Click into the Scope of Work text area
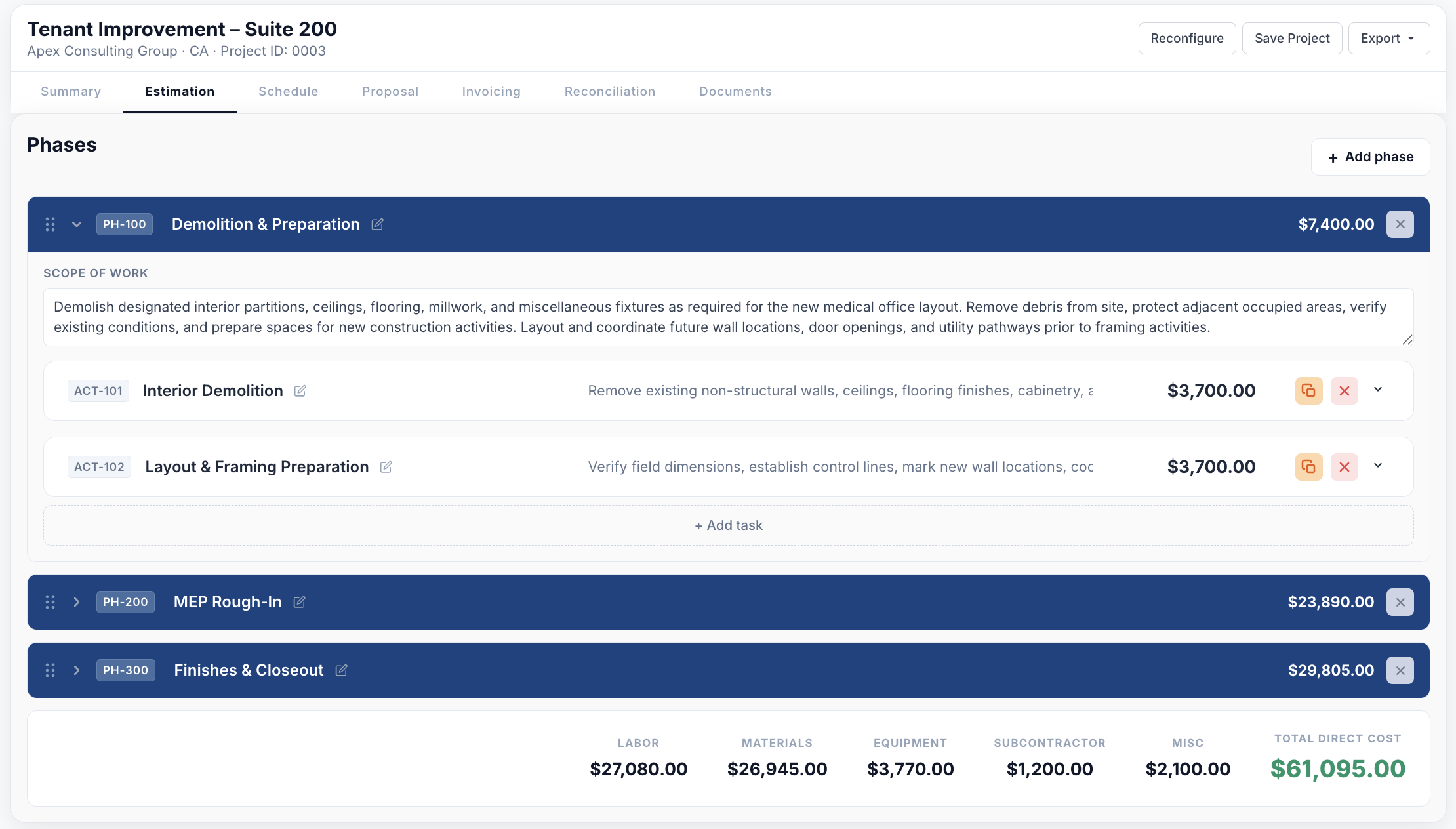Image resolution: width=1456 pixels, height=829 pixels. pos(729,317)
